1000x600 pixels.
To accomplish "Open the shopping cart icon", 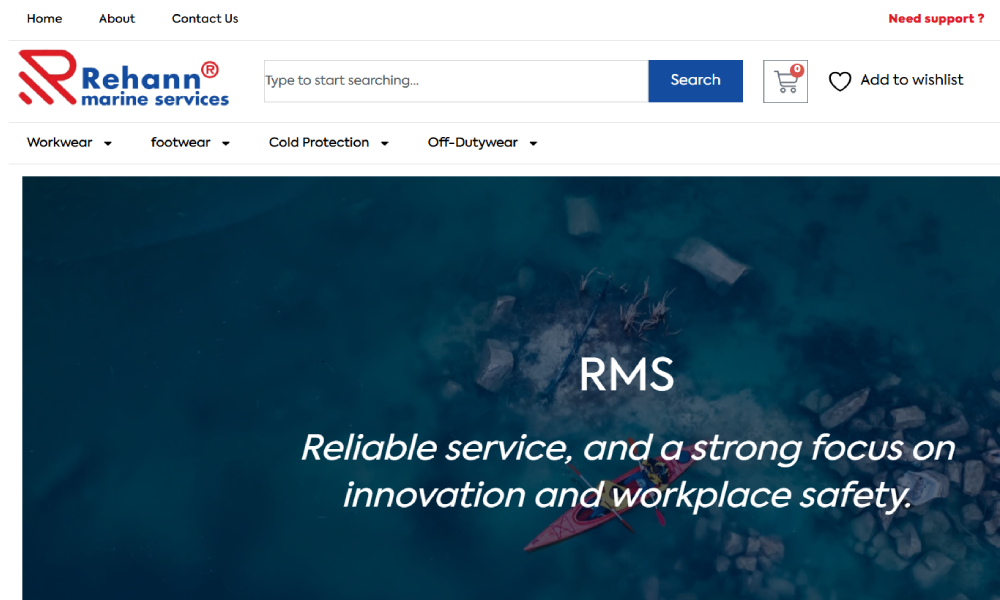I will pyautogui.click(x=785, y=82).
